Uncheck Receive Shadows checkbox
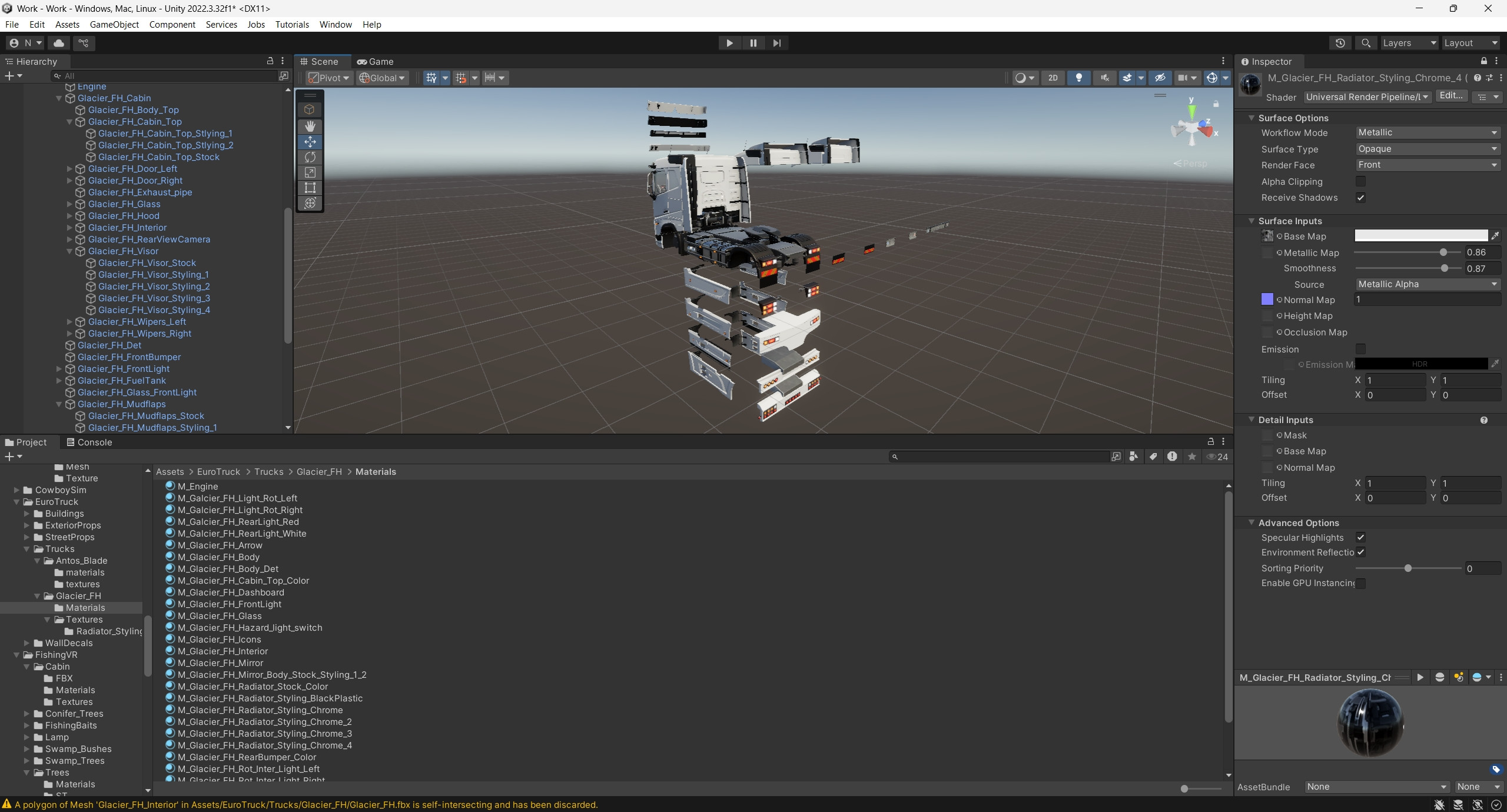Image resolution: width=1507 pixels, height=812 pixels. click(x=1360, y=198)
